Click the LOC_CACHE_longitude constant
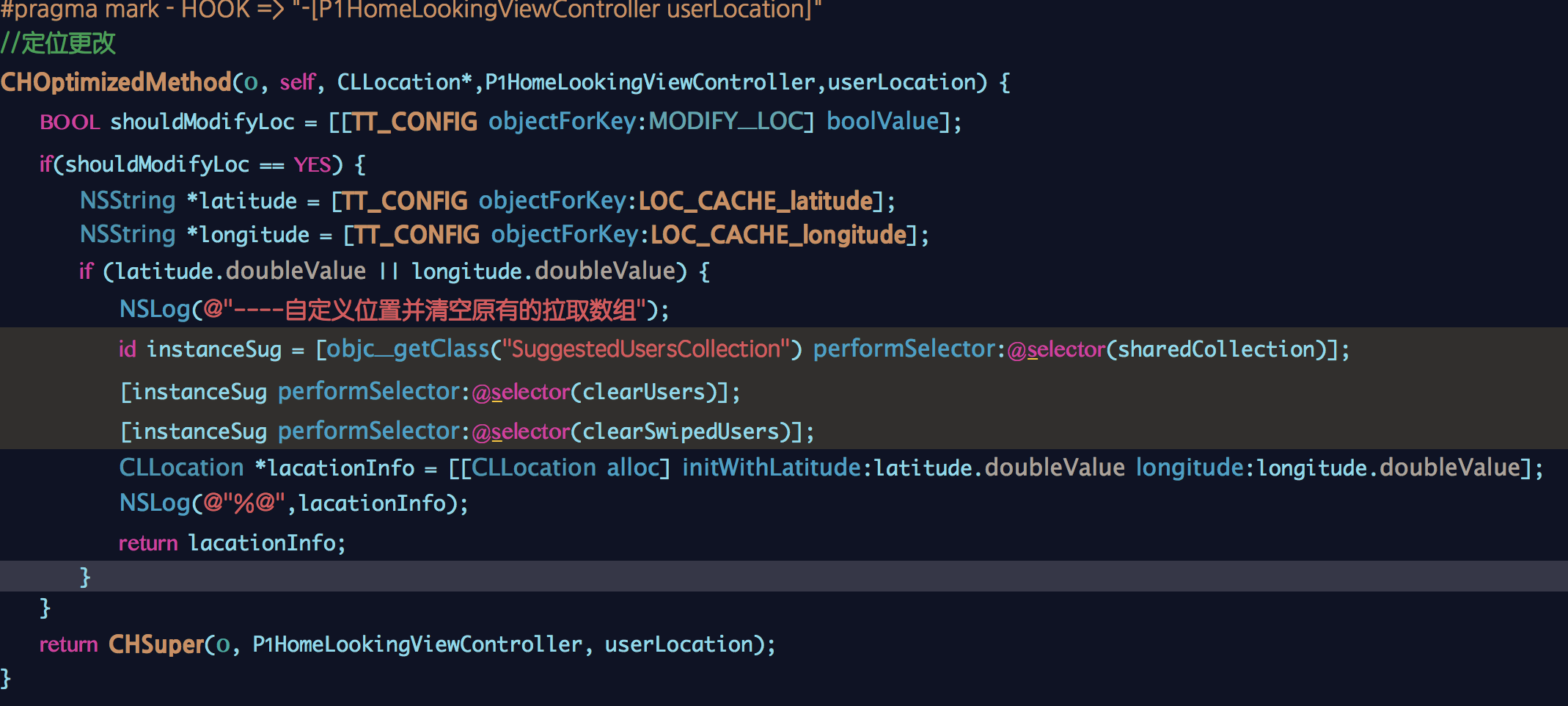The image size is (1568, 706). pos(778,235)
